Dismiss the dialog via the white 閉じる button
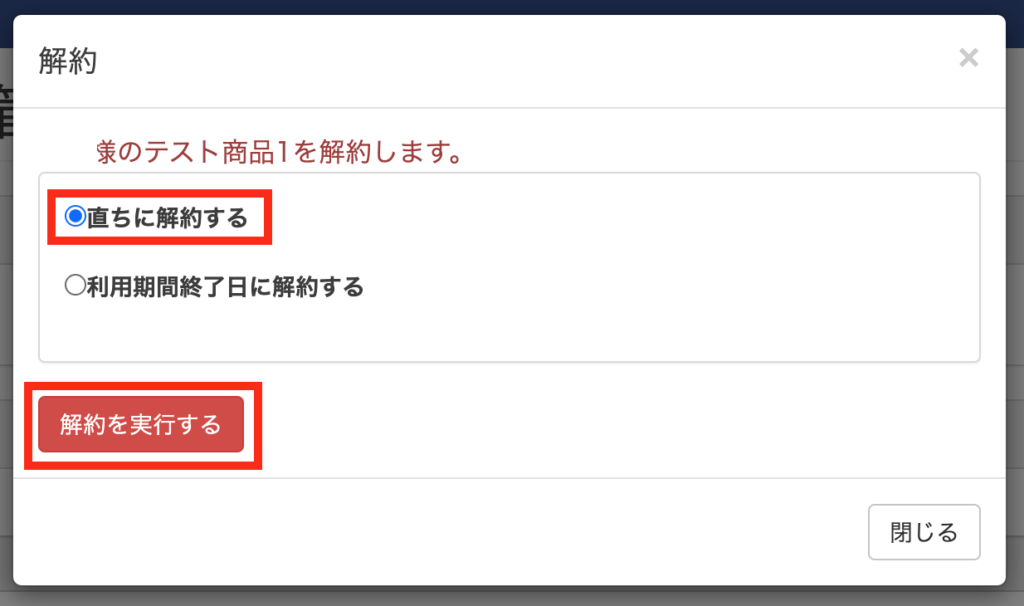Viewport: 1024px width, 606px height. [923, 532]
